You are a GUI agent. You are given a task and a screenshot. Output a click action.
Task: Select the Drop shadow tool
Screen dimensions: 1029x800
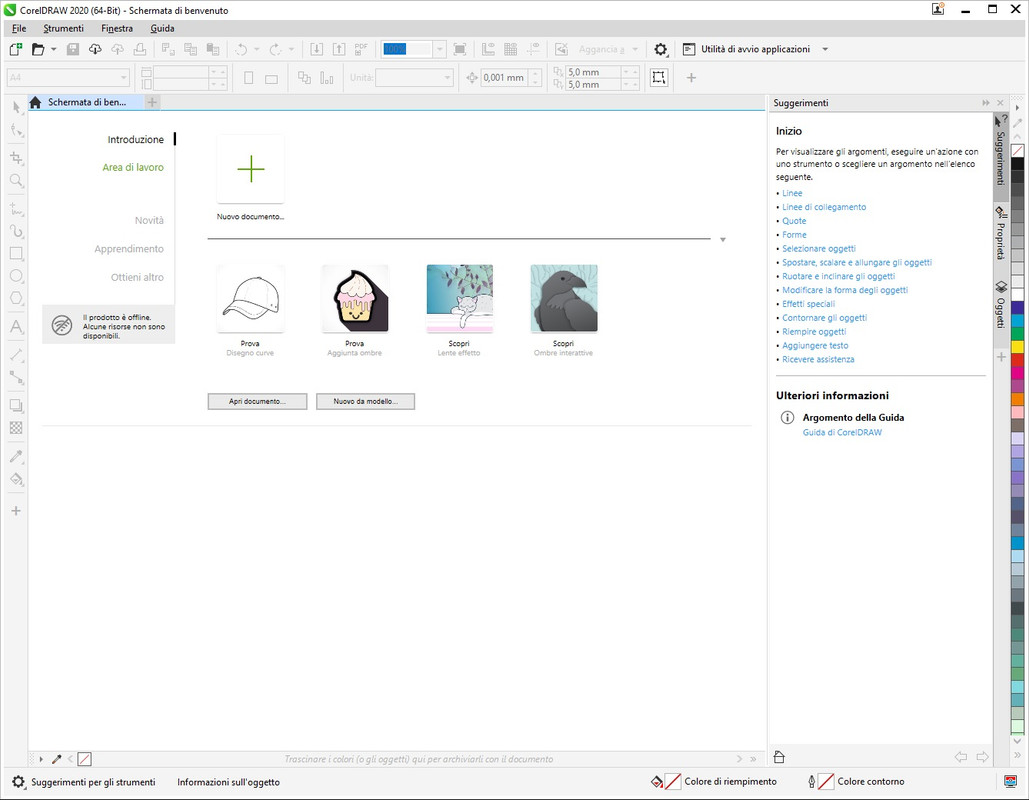point(16,406)
